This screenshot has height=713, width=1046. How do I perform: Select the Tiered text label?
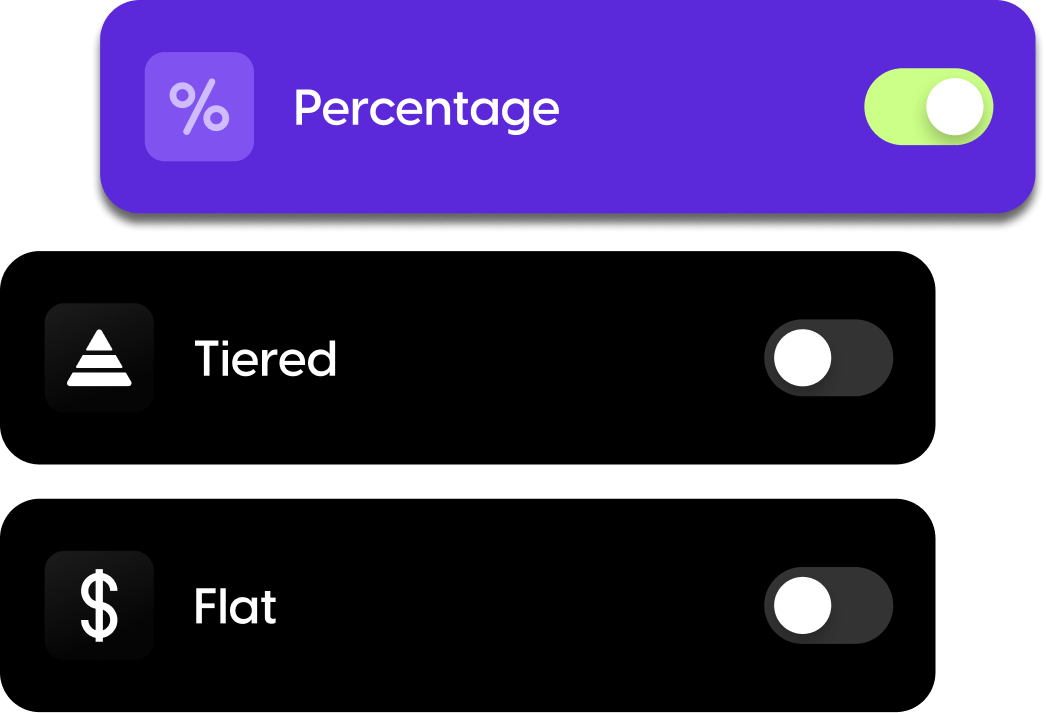coord(266,358)
